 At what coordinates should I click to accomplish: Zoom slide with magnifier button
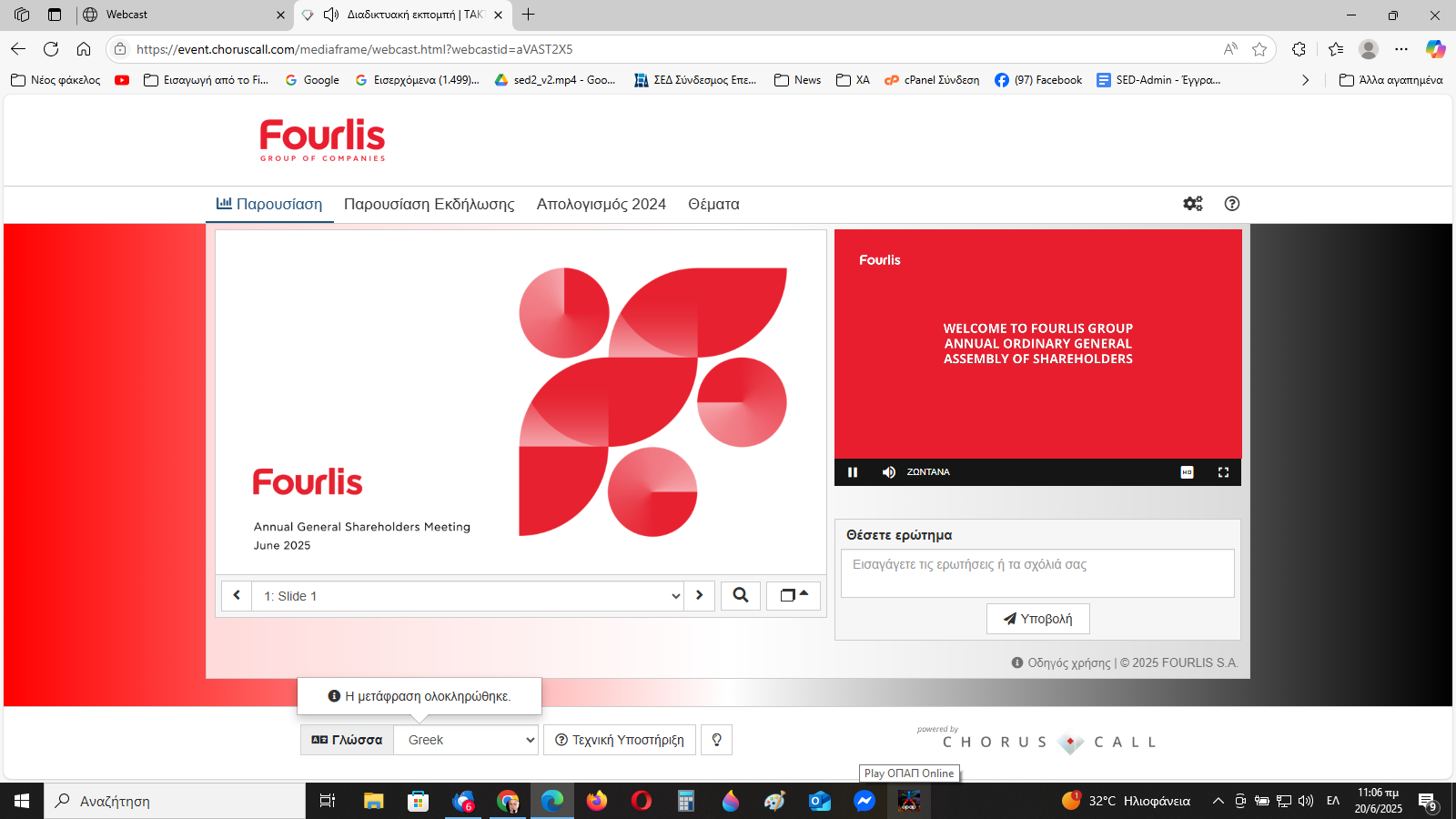pos(741,595)
